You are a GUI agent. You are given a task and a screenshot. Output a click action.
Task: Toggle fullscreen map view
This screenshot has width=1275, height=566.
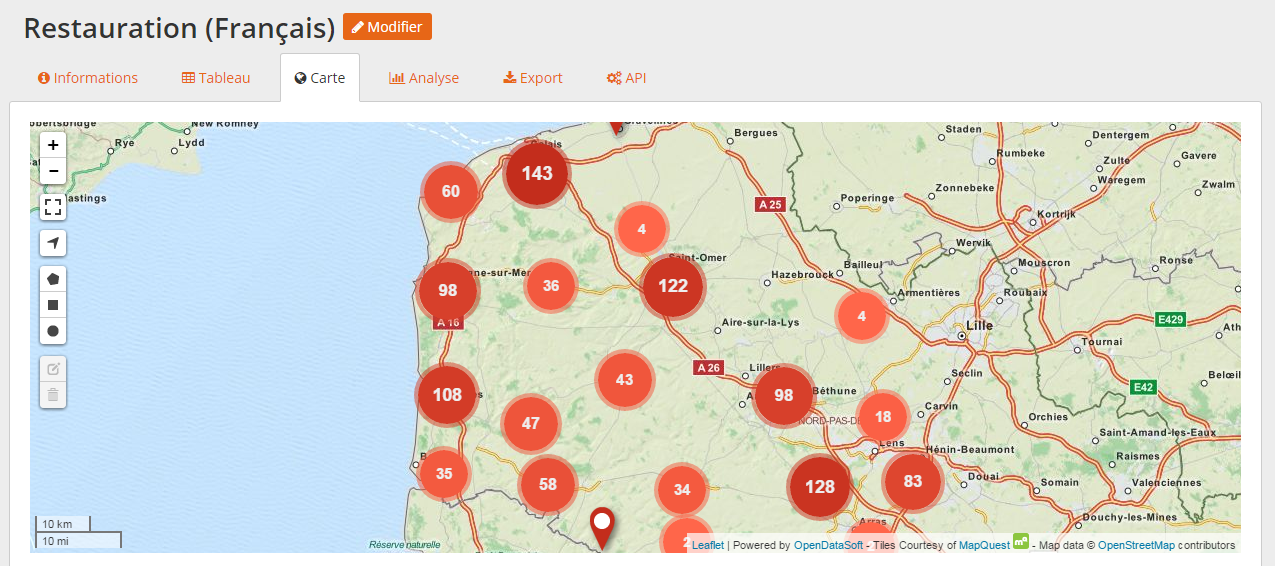click(53, 207)
